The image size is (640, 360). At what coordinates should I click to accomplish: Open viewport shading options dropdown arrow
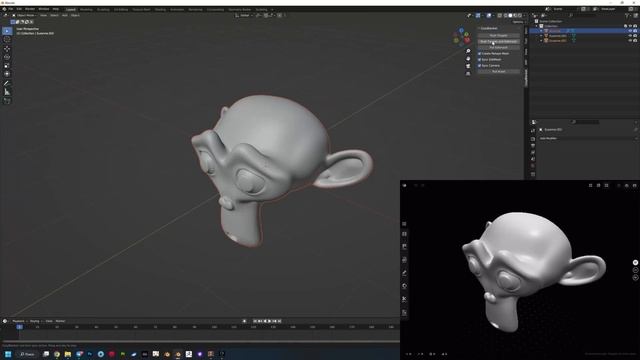[524, 16]
